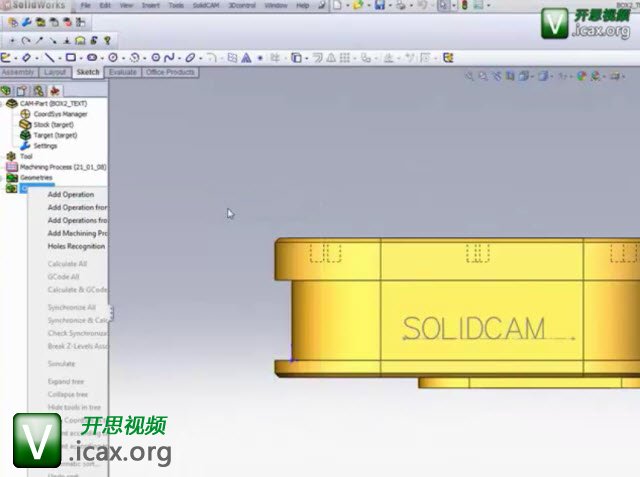Select Target (target) tree item
The image size is (640, 477).
point(55,135)
